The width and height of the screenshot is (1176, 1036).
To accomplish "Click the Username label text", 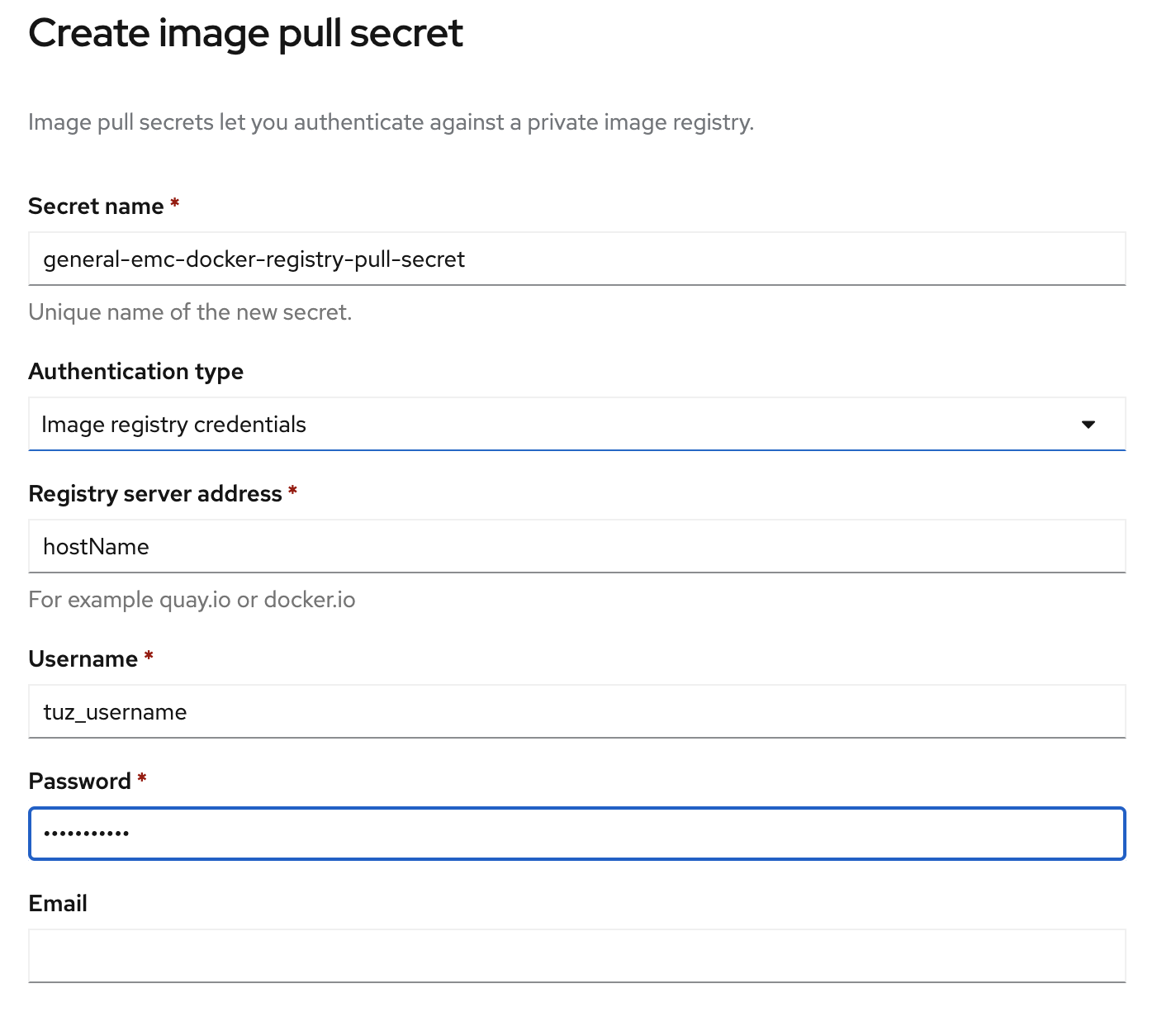I will pos(83,659).
